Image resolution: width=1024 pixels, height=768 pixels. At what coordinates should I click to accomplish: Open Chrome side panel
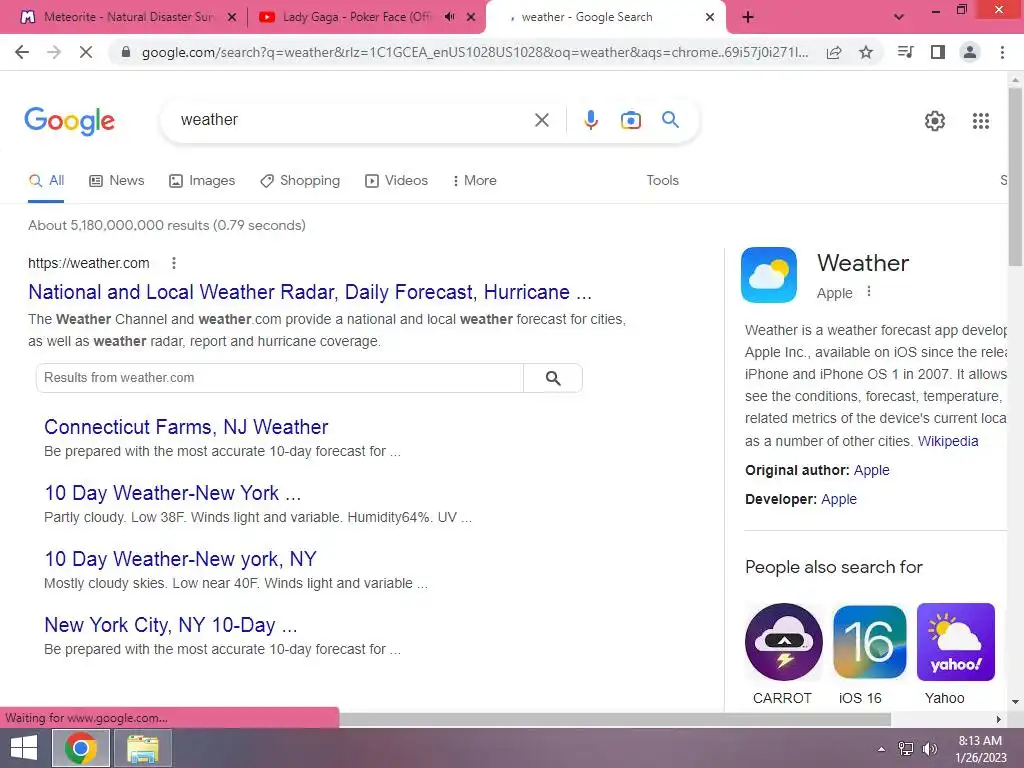938,52
